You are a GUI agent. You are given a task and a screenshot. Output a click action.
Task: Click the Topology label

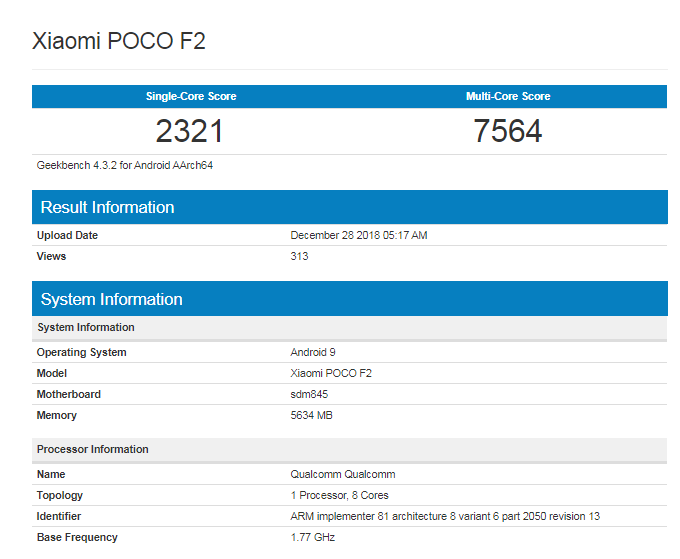tap(59, 495)
